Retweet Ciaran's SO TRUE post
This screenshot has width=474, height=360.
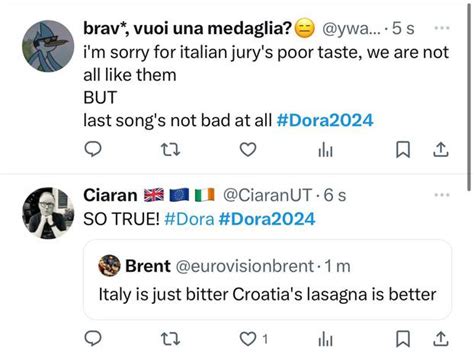coord(171,339)
